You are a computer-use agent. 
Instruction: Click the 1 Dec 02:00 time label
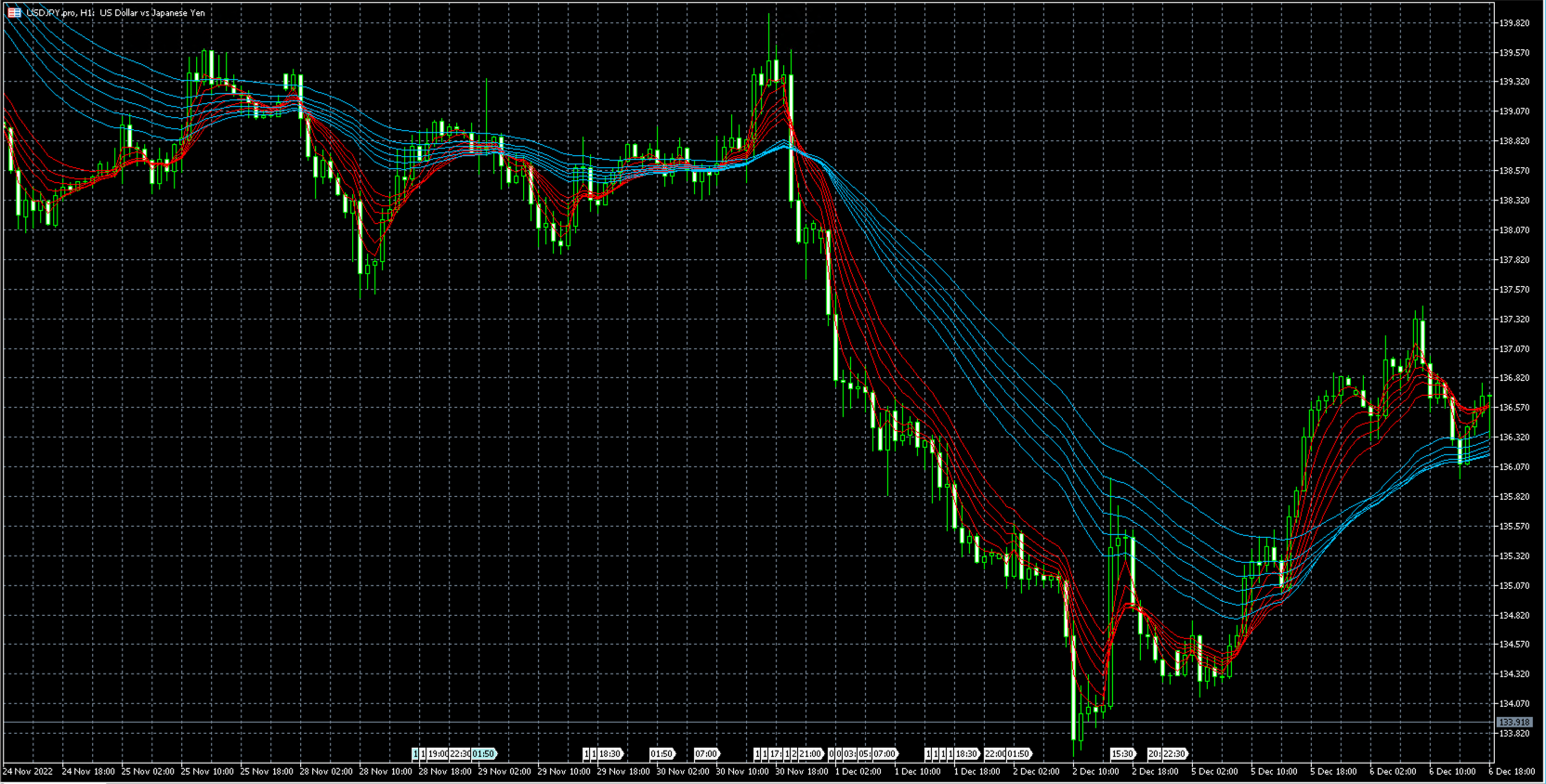pyautogui.click(x=858, y=772)
